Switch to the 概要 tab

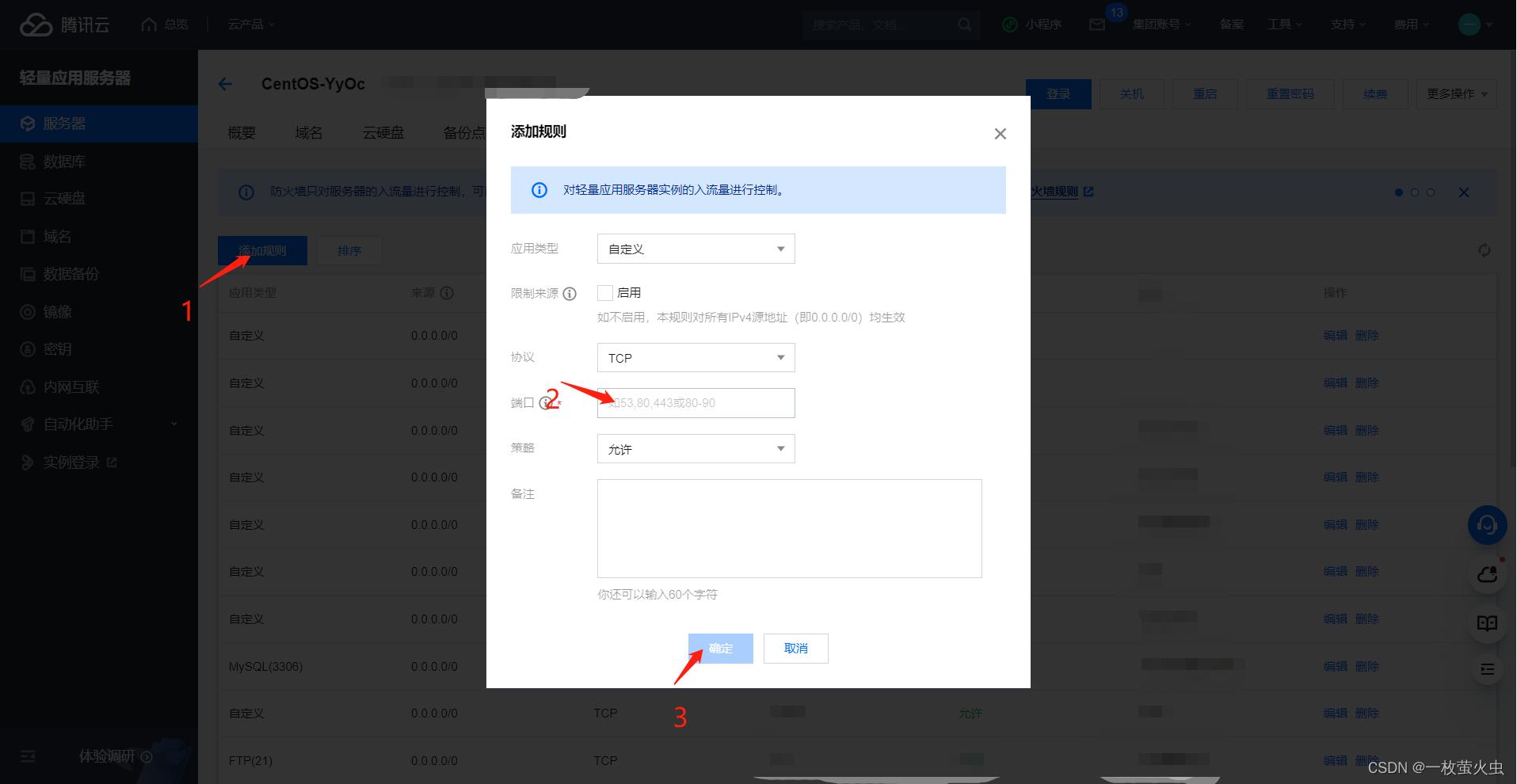click(242, 133)
